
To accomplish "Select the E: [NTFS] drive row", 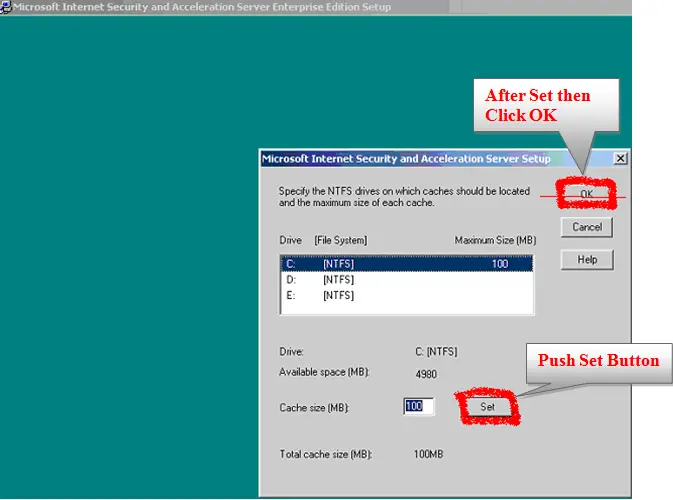I will 406,296.
